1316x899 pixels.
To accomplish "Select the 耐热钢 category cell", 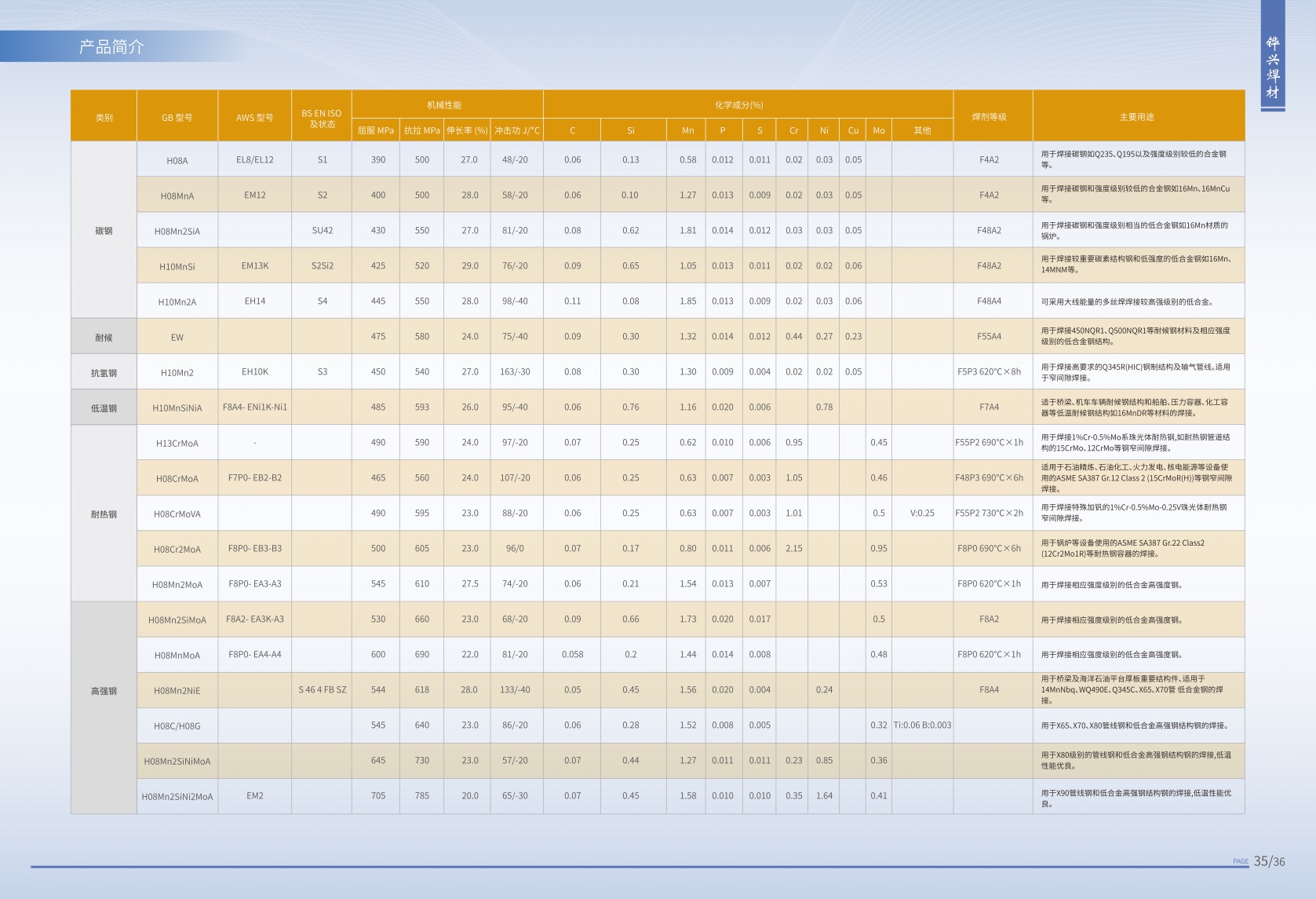I will coord(104,514).
